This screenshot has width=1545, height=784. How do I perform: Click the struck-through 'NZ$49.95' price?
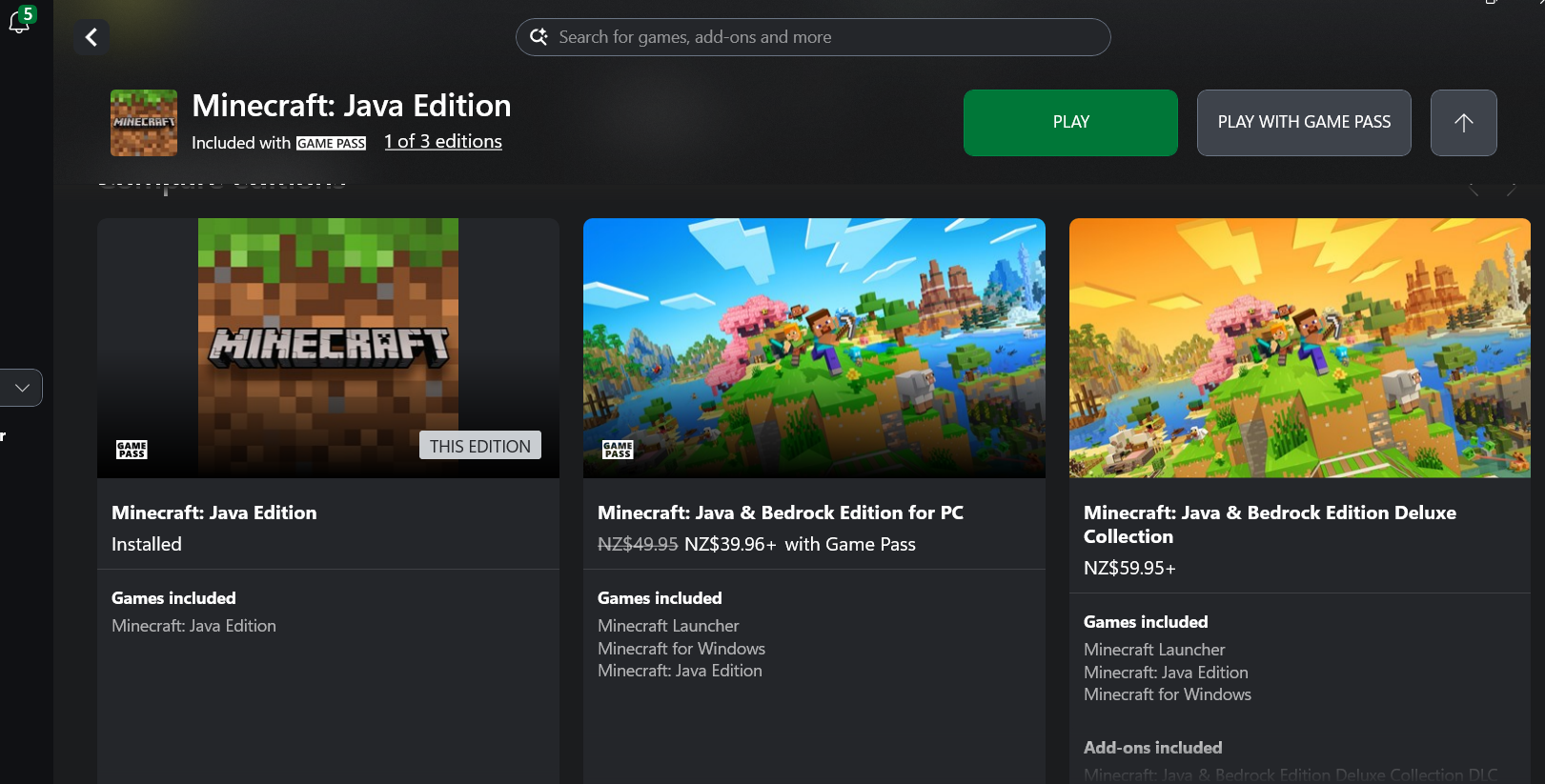pos(638,544)
